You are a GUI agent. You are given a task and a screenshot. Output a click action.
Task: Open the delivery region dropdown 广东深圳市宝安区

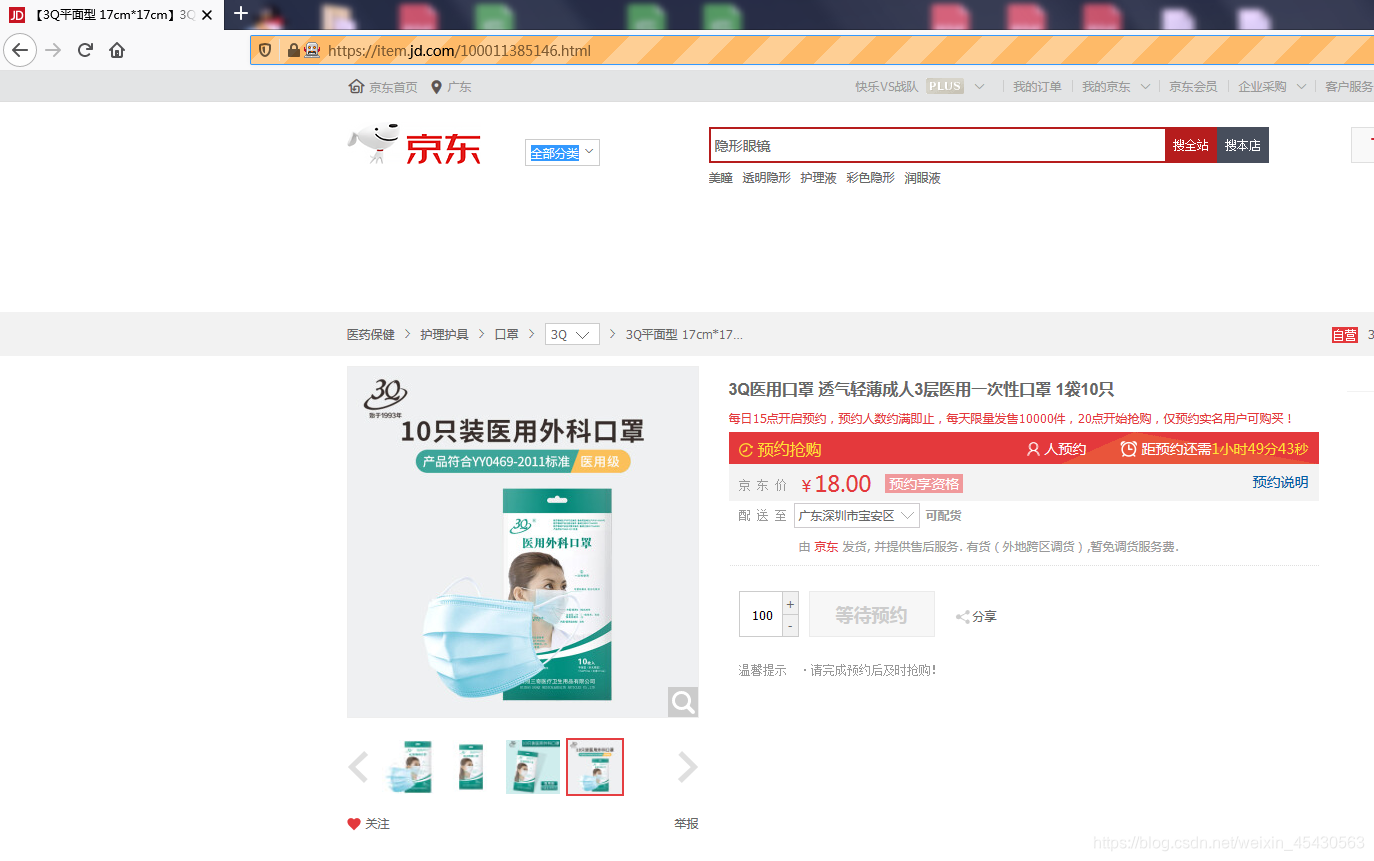click(857, 515)
